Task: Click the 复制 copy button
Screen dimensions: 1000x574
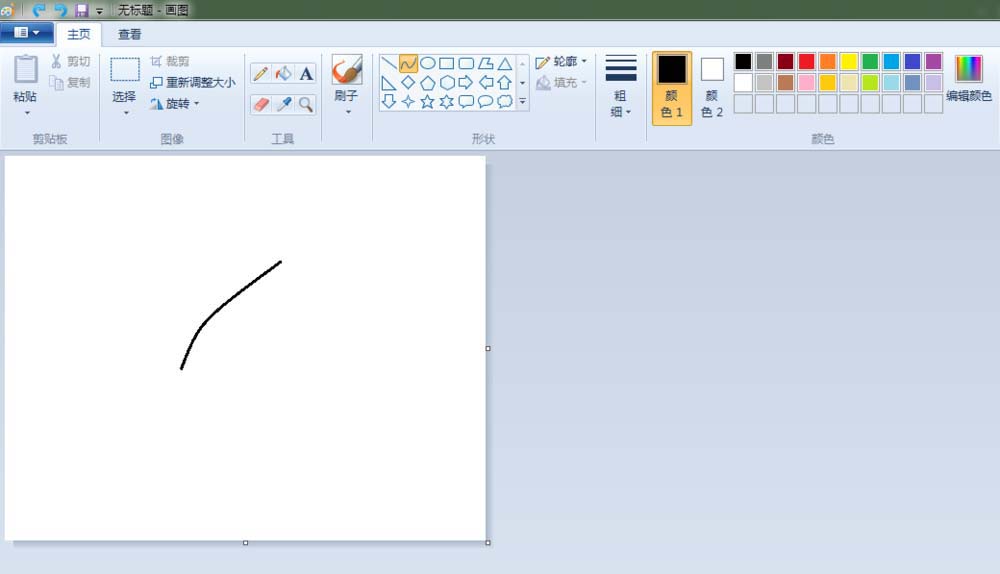Action: [x=71, y=82]
